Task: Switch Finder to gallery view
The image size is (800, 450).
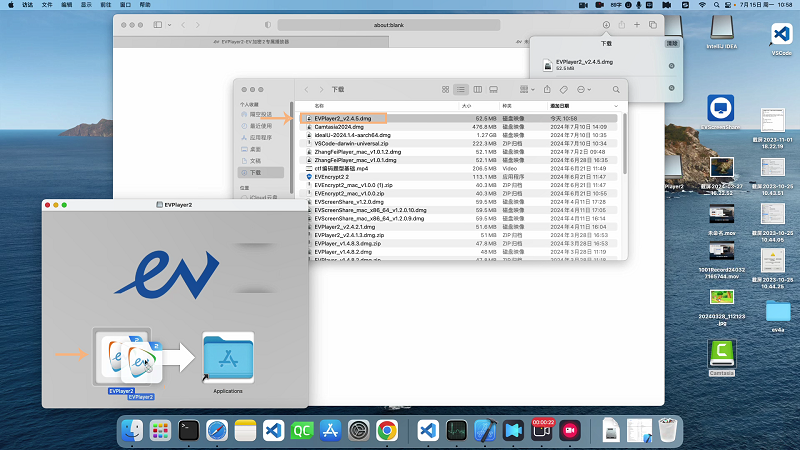Action: point(493,89)
